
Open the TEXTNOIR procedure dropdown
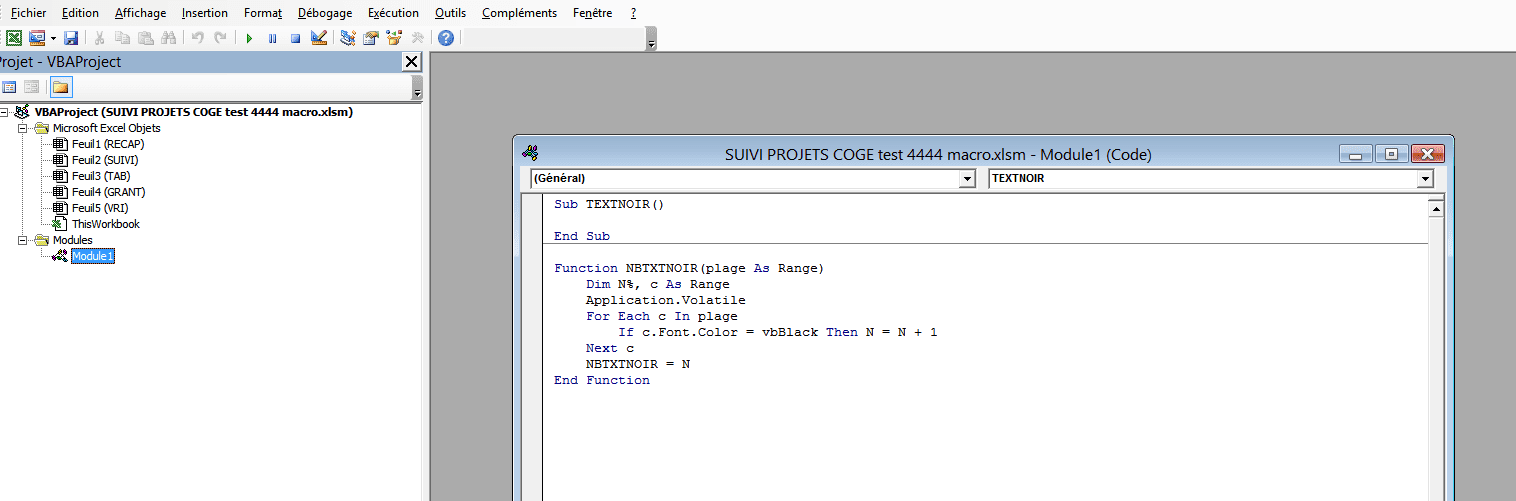(1424, 179)
